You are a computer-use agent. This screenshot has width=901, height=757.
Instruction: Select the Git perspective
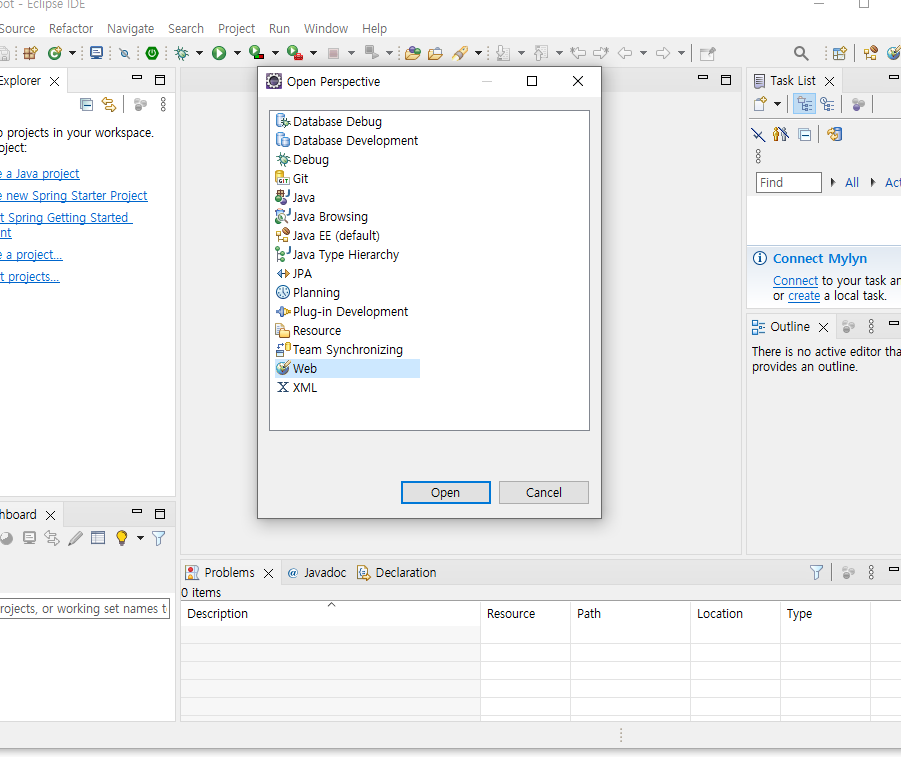tap(292, 178)
